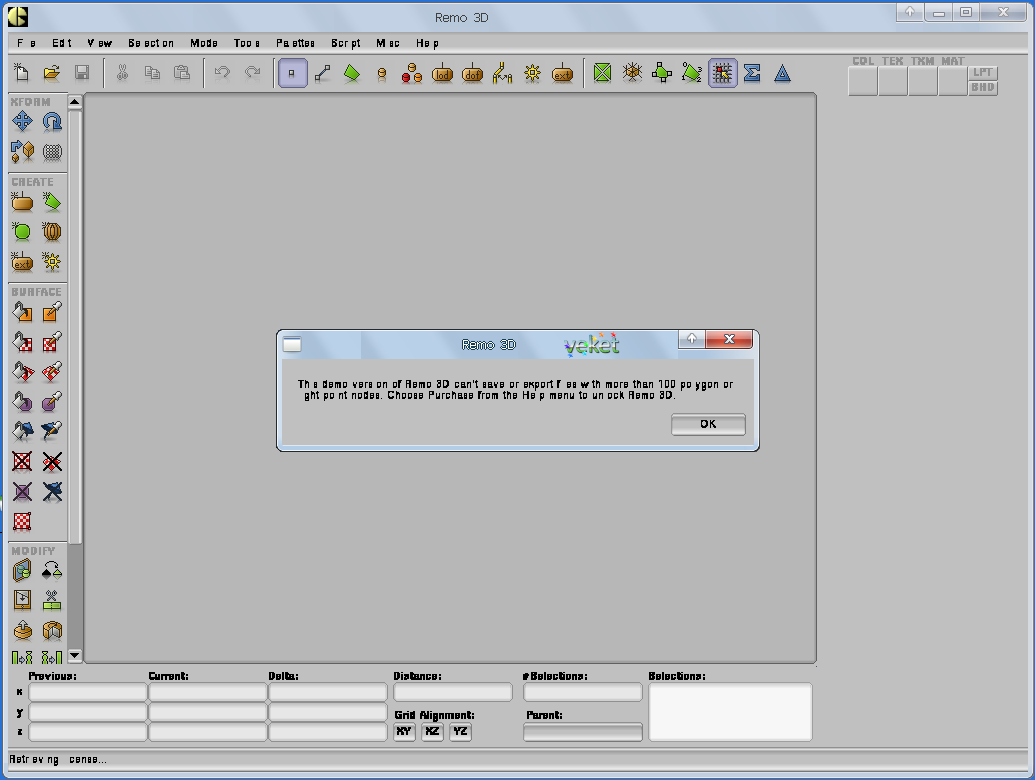The image size is (1035, 780).
Task: Open the Script menu
Action: 345,43
